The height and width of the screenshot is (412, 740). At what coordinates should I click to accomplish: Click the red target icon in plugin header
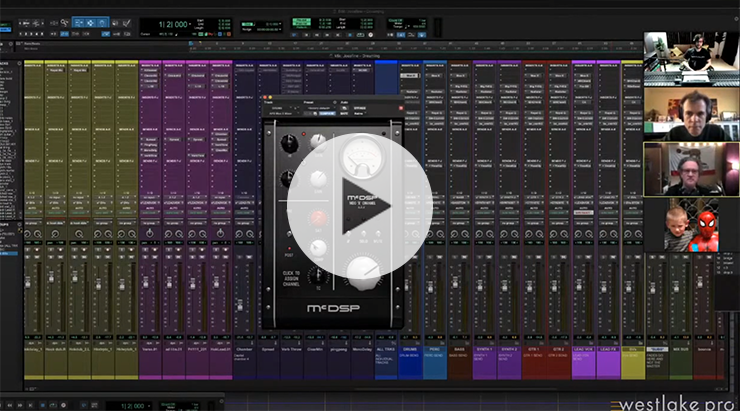(x=401, y=108)
